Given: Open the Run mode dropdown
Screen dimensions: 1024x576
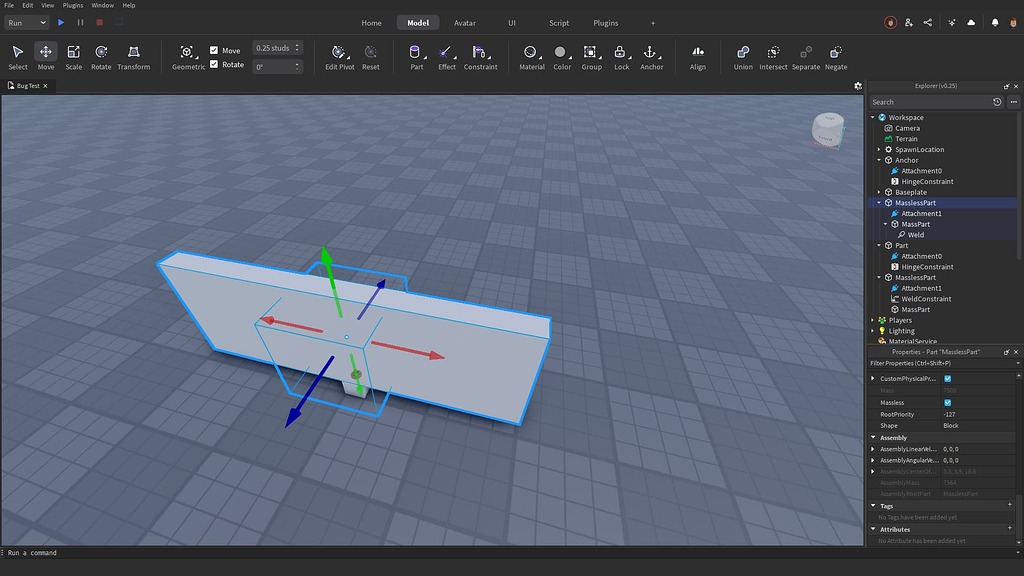Looking at the screenshot, I should click(26, 22).
